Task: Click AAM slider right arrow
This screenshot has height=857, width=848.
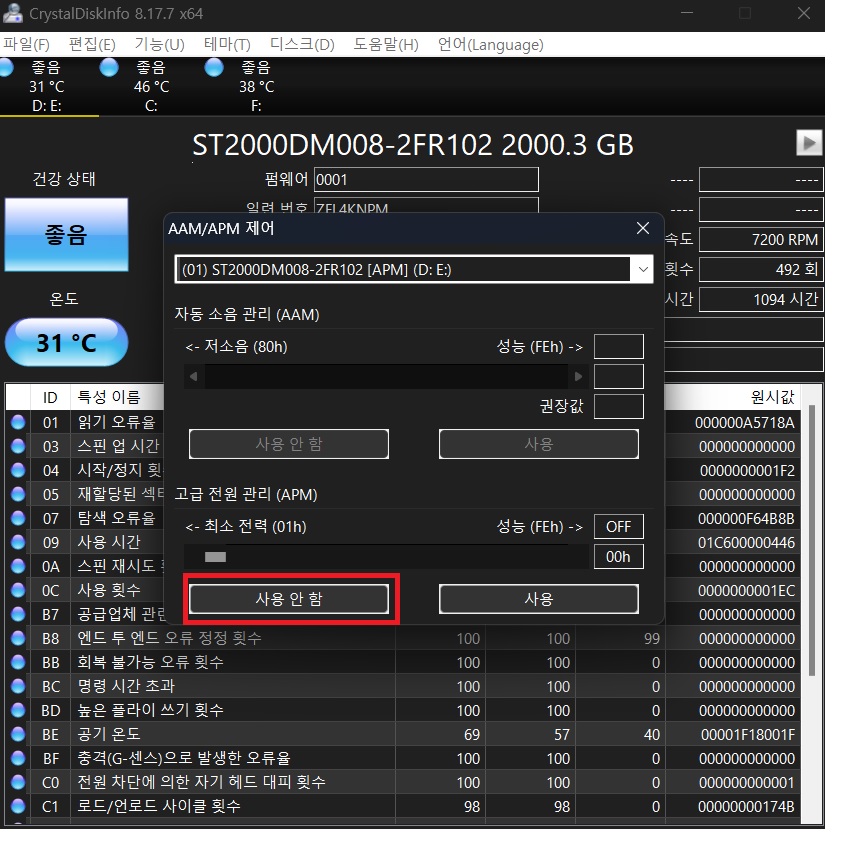Action: 579,377
